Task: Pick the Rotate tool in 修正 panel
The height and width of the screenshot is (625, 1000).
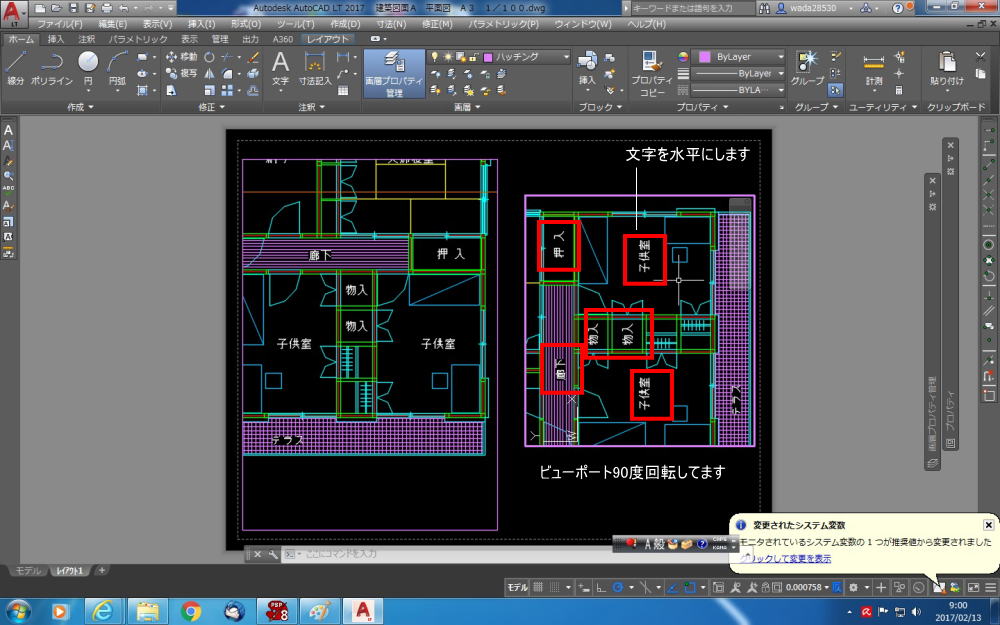Action: [x=209, y=57]
